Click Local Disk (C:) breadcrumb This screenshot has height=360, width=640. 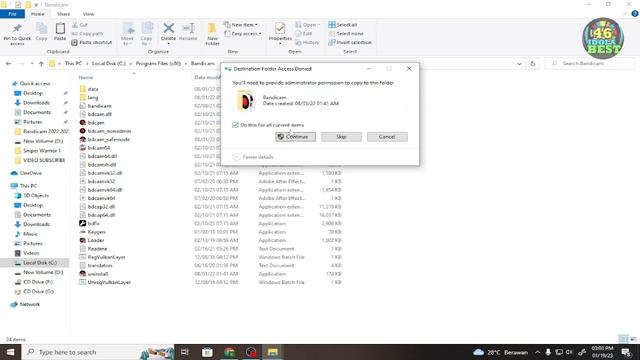tap(109, 64)
